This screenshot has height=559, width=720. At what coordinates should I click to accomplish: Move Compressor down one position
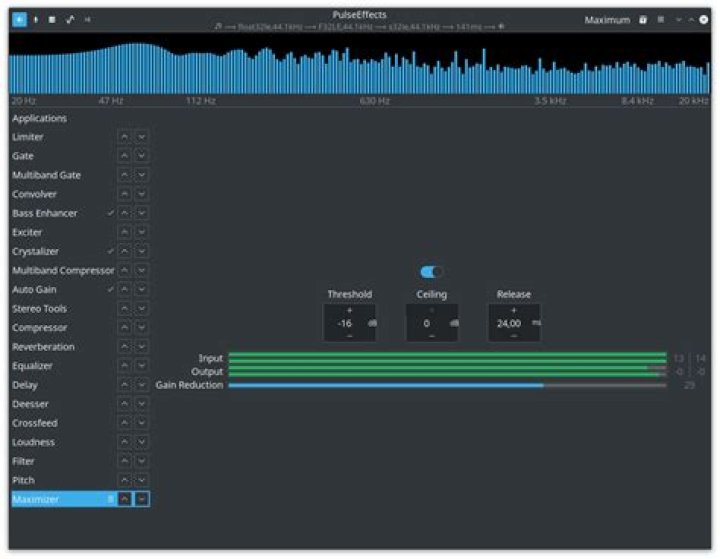[142, 327]
